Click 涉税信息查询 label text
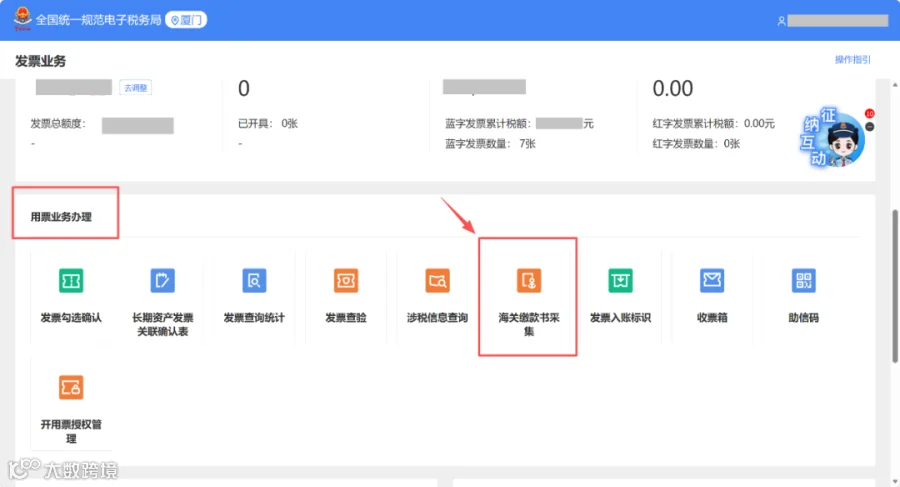The height and width of the screenshot is (487, 900). point(437,318)
